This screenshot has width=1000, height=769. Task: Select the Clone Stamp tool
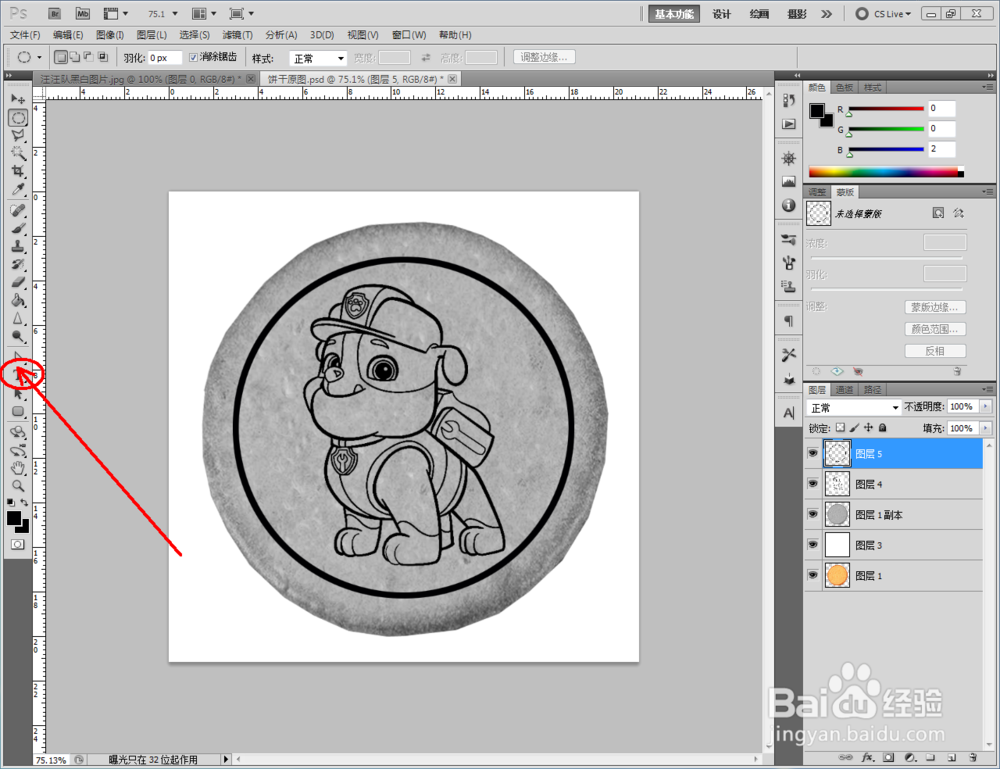18,246
